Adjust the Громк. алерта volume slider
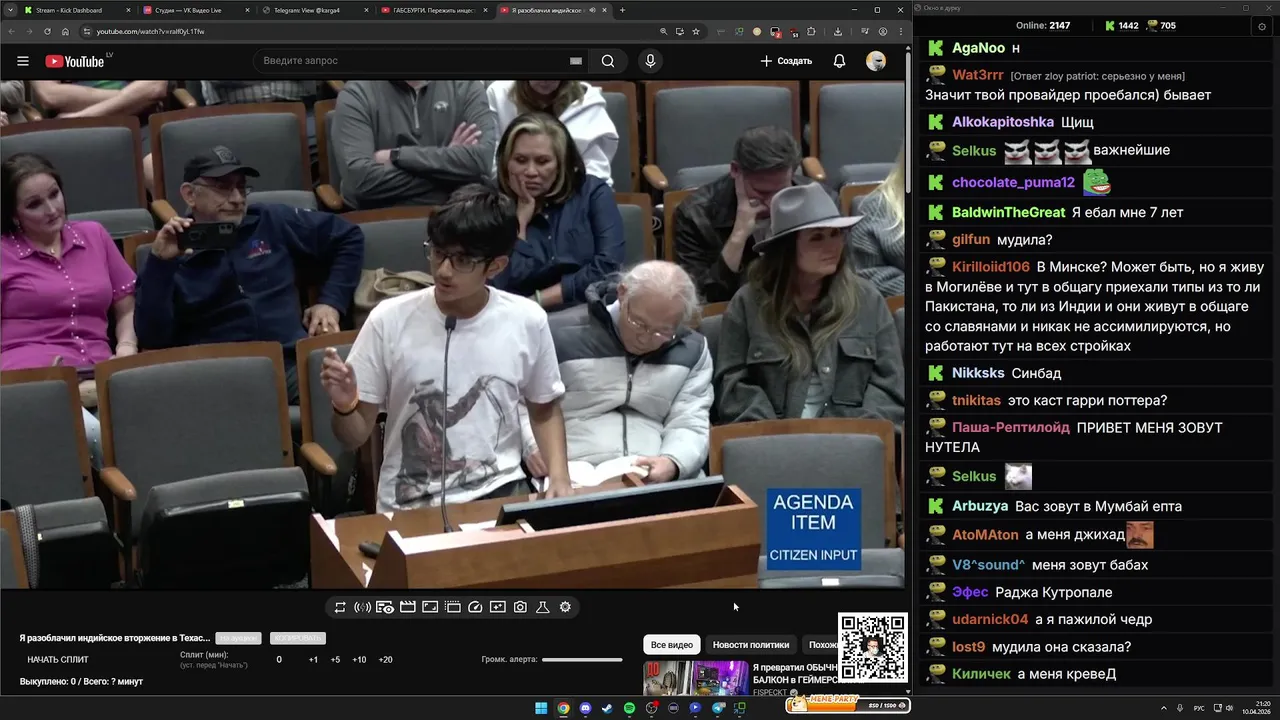 coord(582,660)
